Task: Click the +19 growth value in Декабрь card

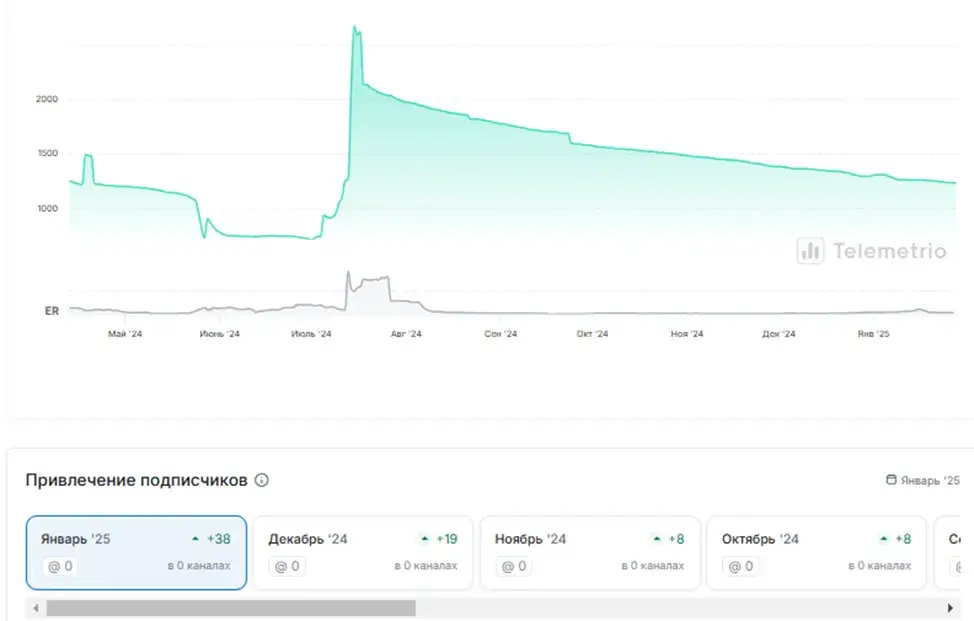Action: click(447, 539)
